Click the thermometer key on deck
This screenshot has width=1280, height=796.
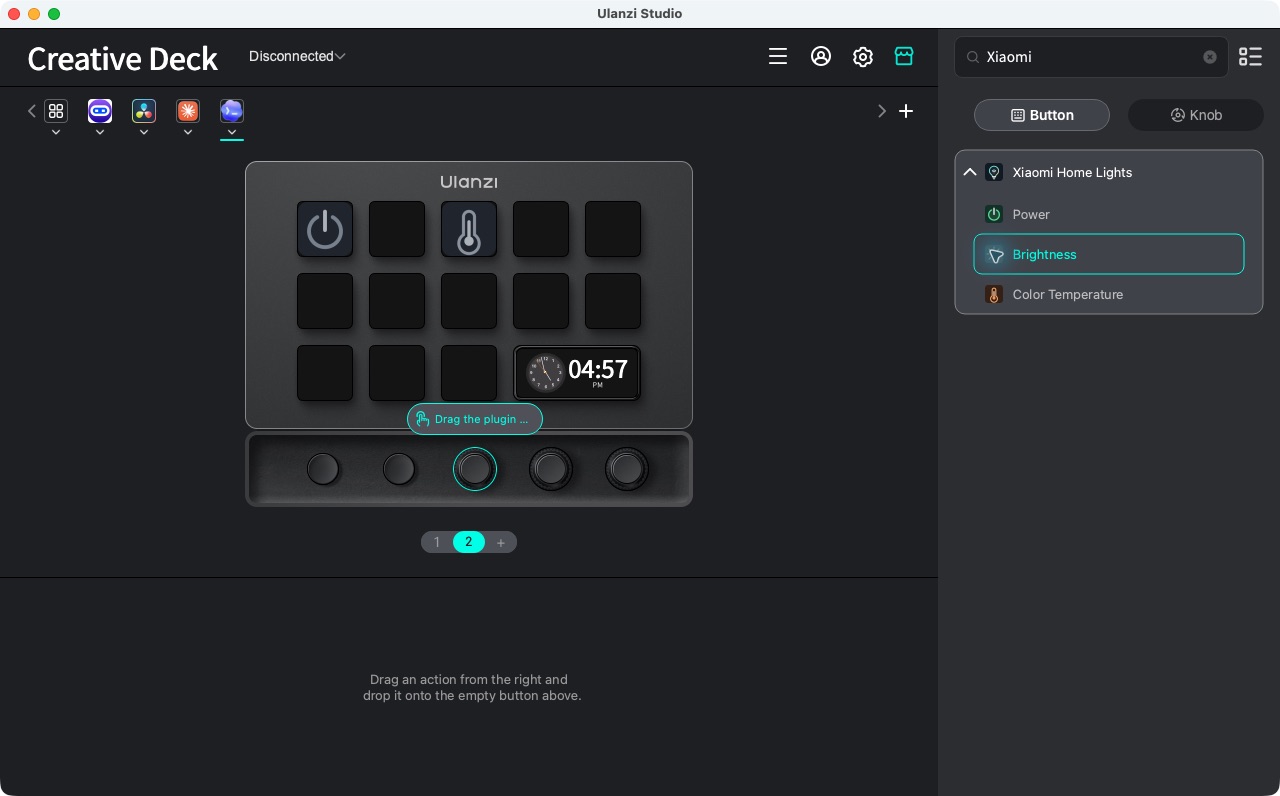coord(469,229)
